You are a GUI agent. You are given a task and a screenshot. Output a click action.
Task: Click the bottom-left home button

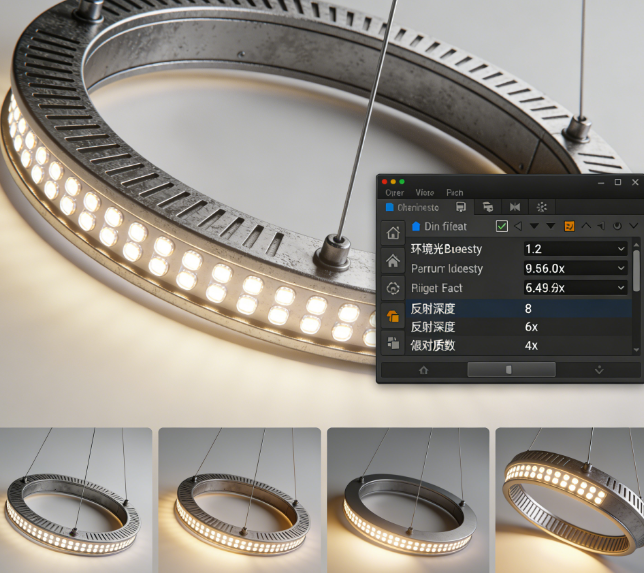[423, 369]
